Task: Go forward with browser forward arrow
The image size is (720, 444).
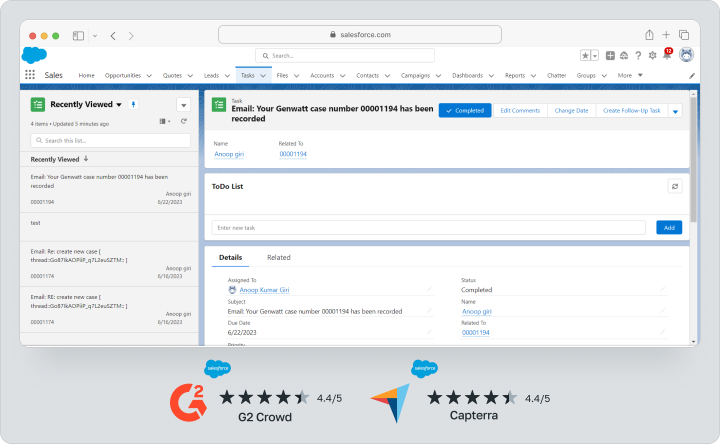Action: 131,36
